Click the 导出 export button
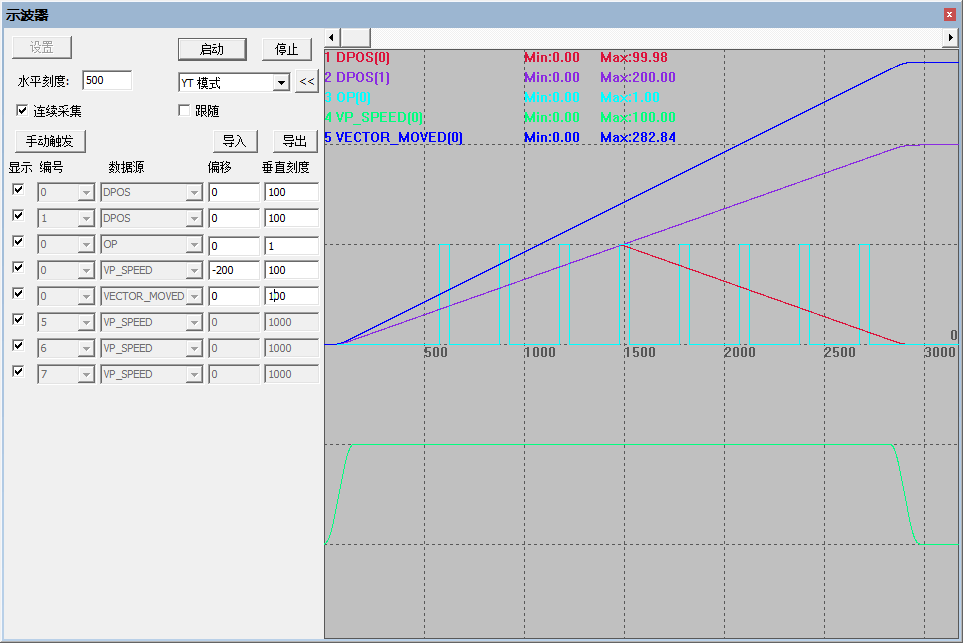963x643 pixels. coord(295,141)
